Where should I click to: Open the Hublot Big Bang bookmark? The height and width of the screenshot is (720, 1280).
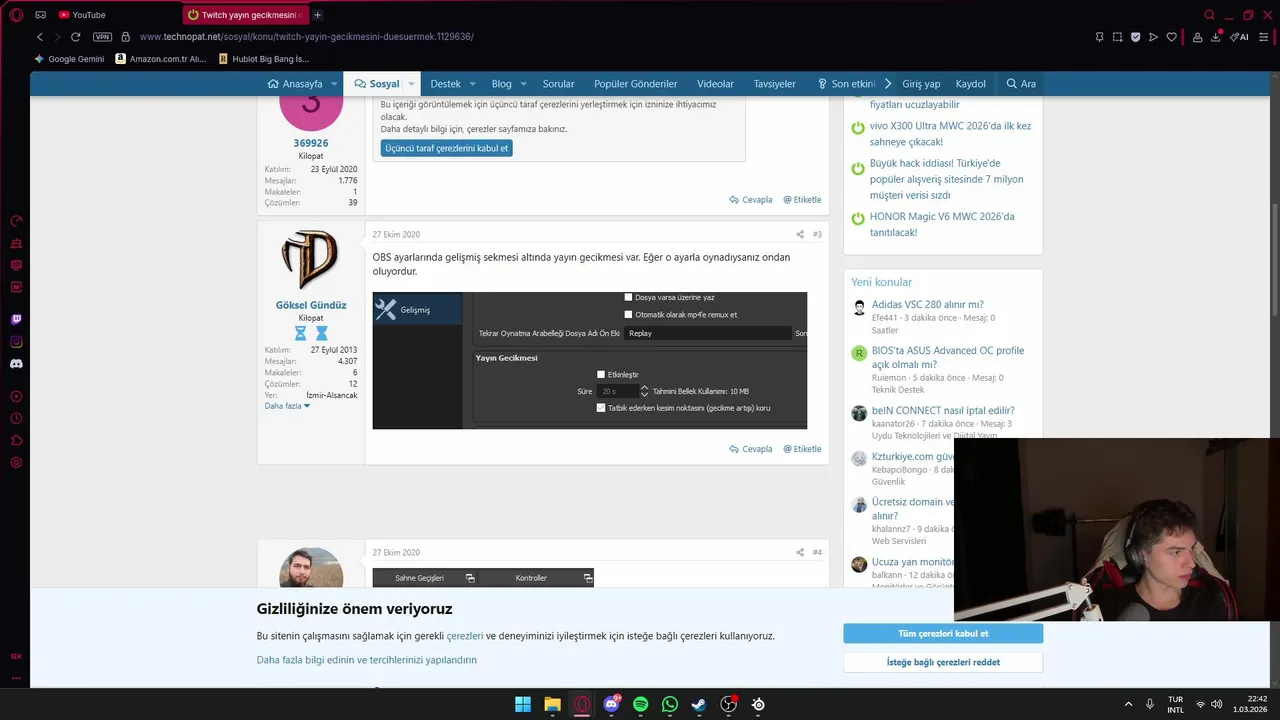pos(264,59)
